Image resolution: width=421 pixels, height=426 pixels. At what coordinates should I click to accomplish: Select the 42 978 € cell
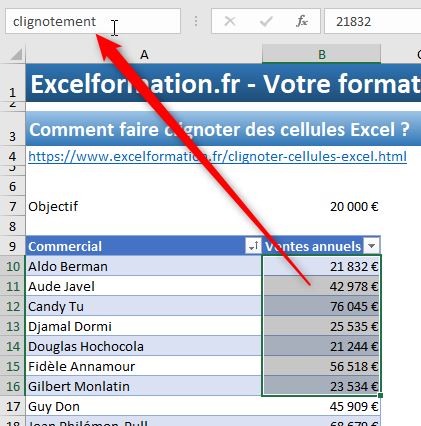coord(321,286)
